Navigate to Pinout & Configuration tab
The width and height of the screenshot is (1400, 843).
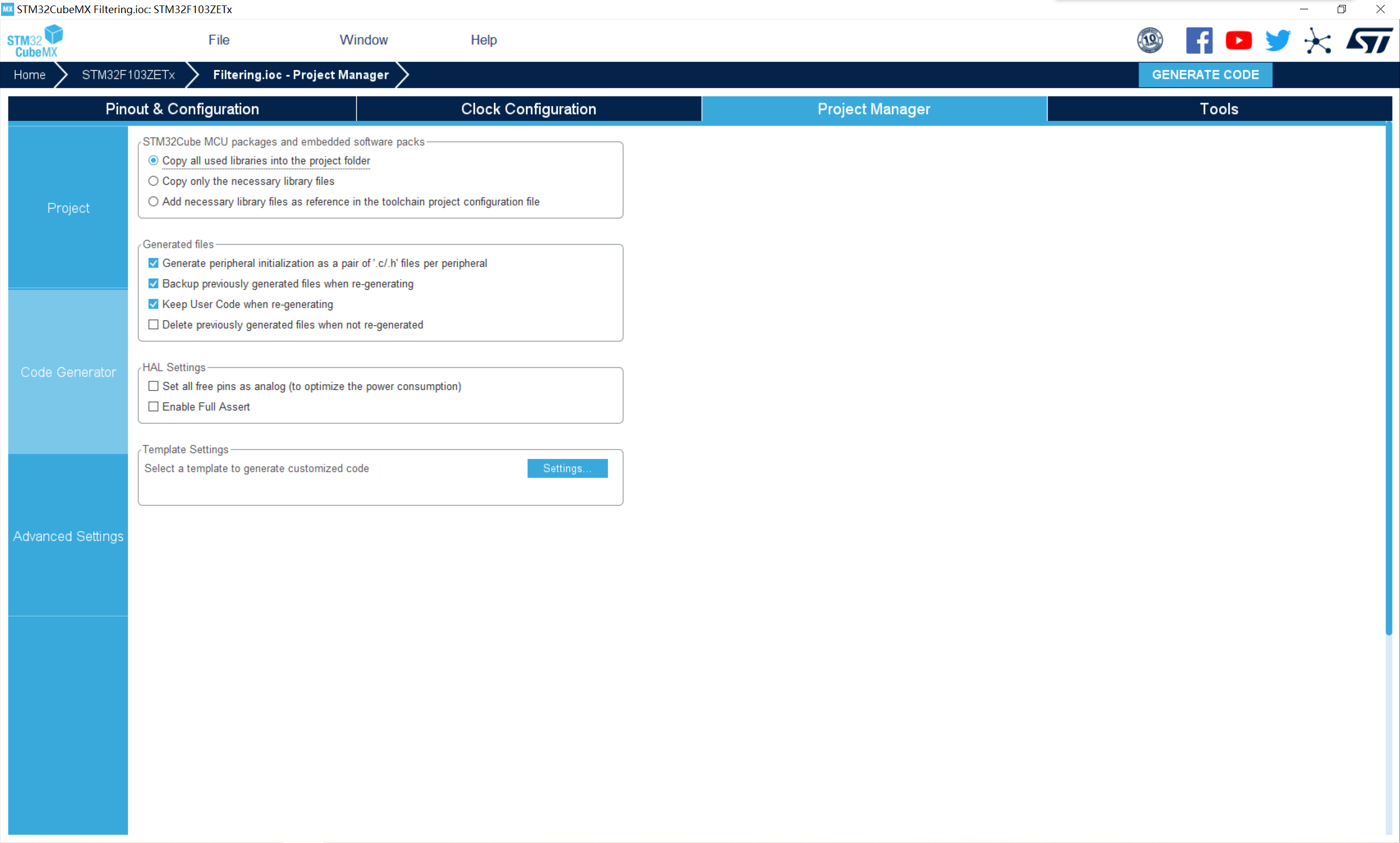pos(182,109)
